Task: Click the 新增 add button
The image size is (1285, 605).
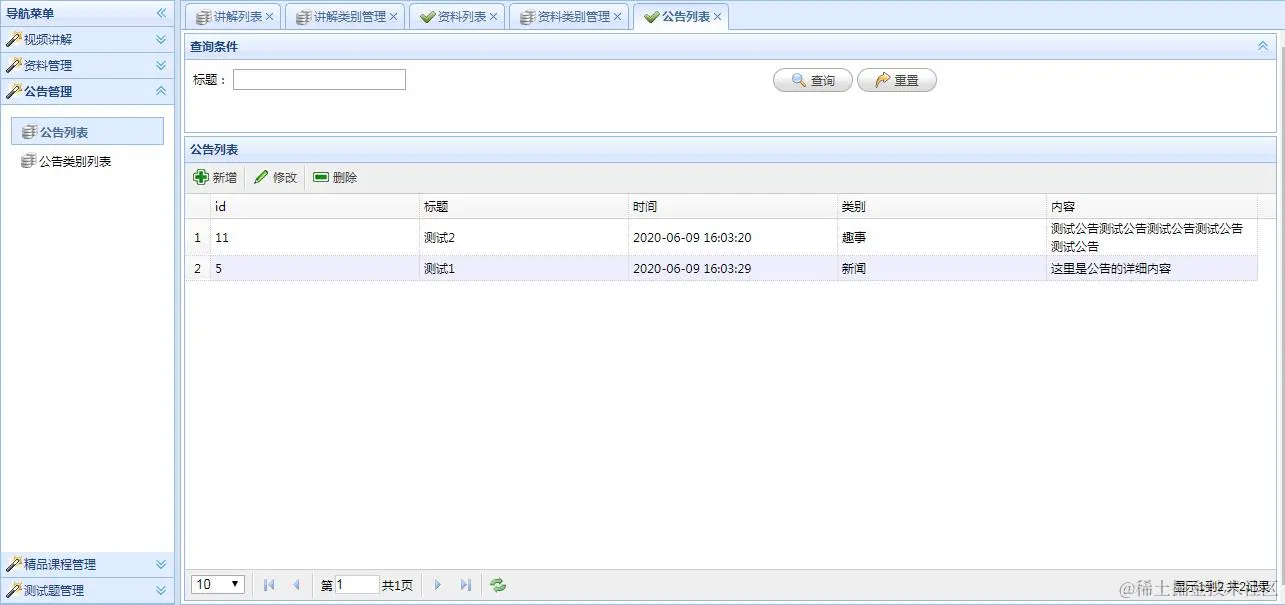Action: (215, 177)
